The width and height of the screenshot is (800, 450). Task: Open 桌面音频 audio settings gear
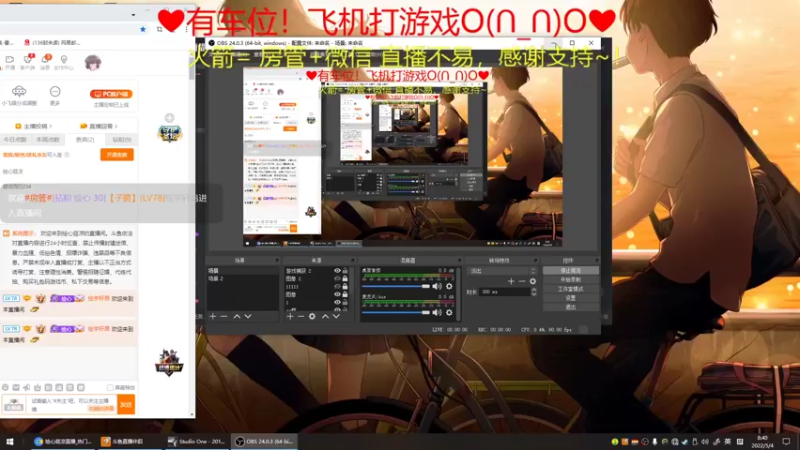pyautogui.click(x=449, y=286)
